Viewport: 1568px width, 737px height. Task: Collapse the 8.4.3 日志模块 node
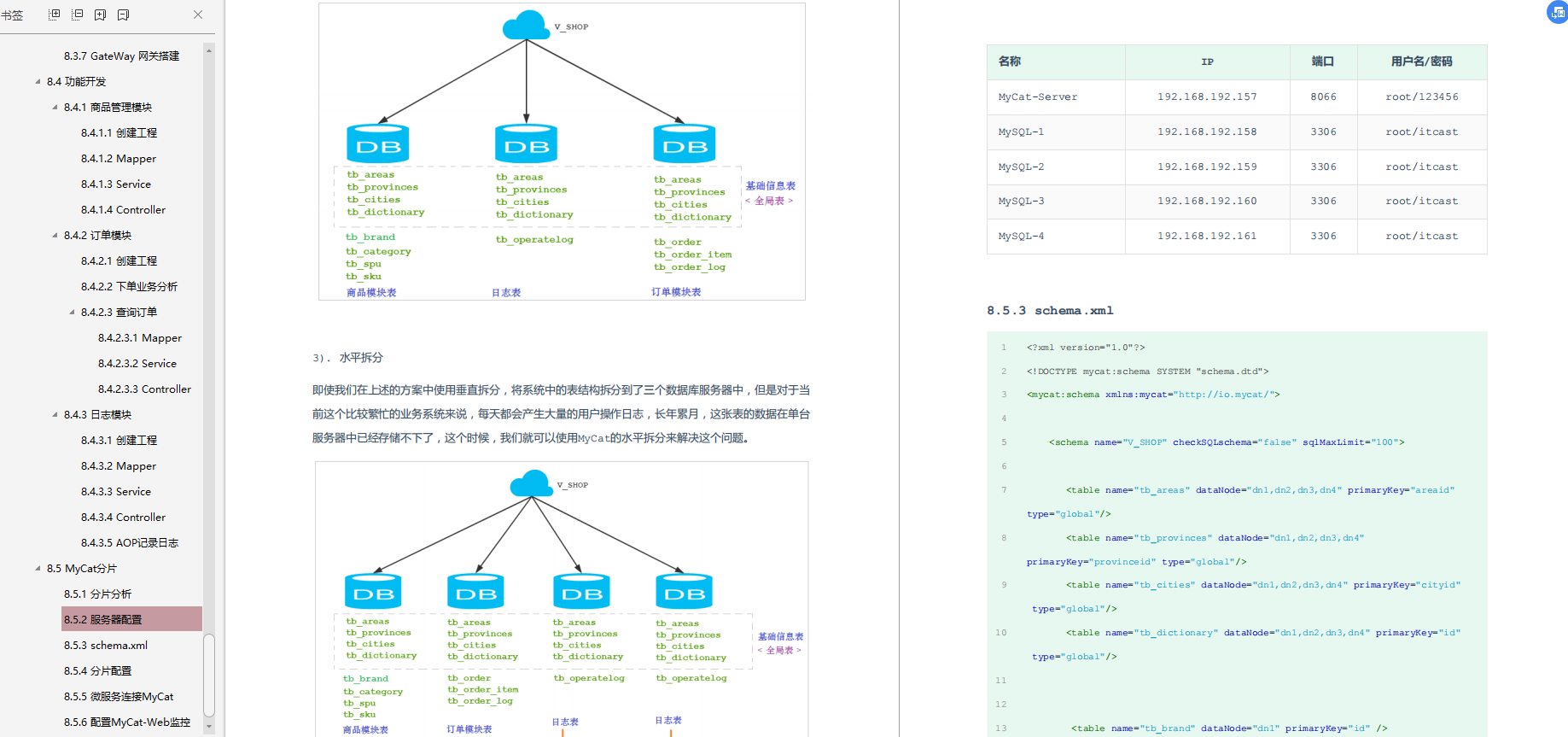coord(55,414)
